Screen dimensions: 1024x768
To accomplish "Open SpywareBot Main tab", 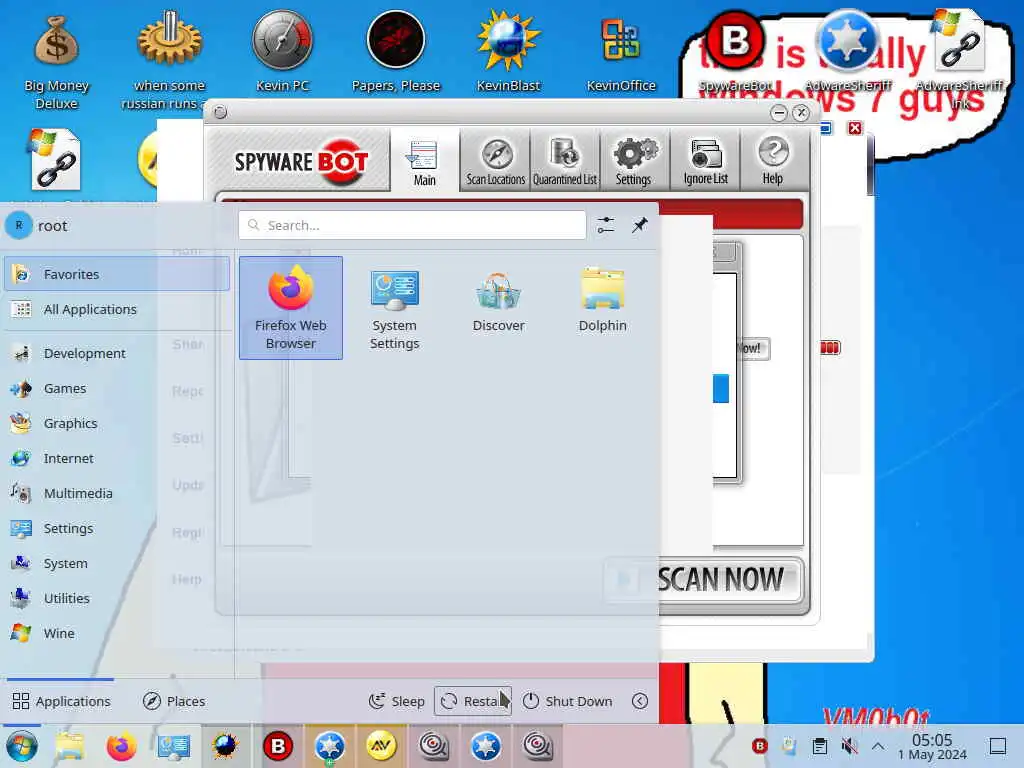I will click(x=424, y=161).
